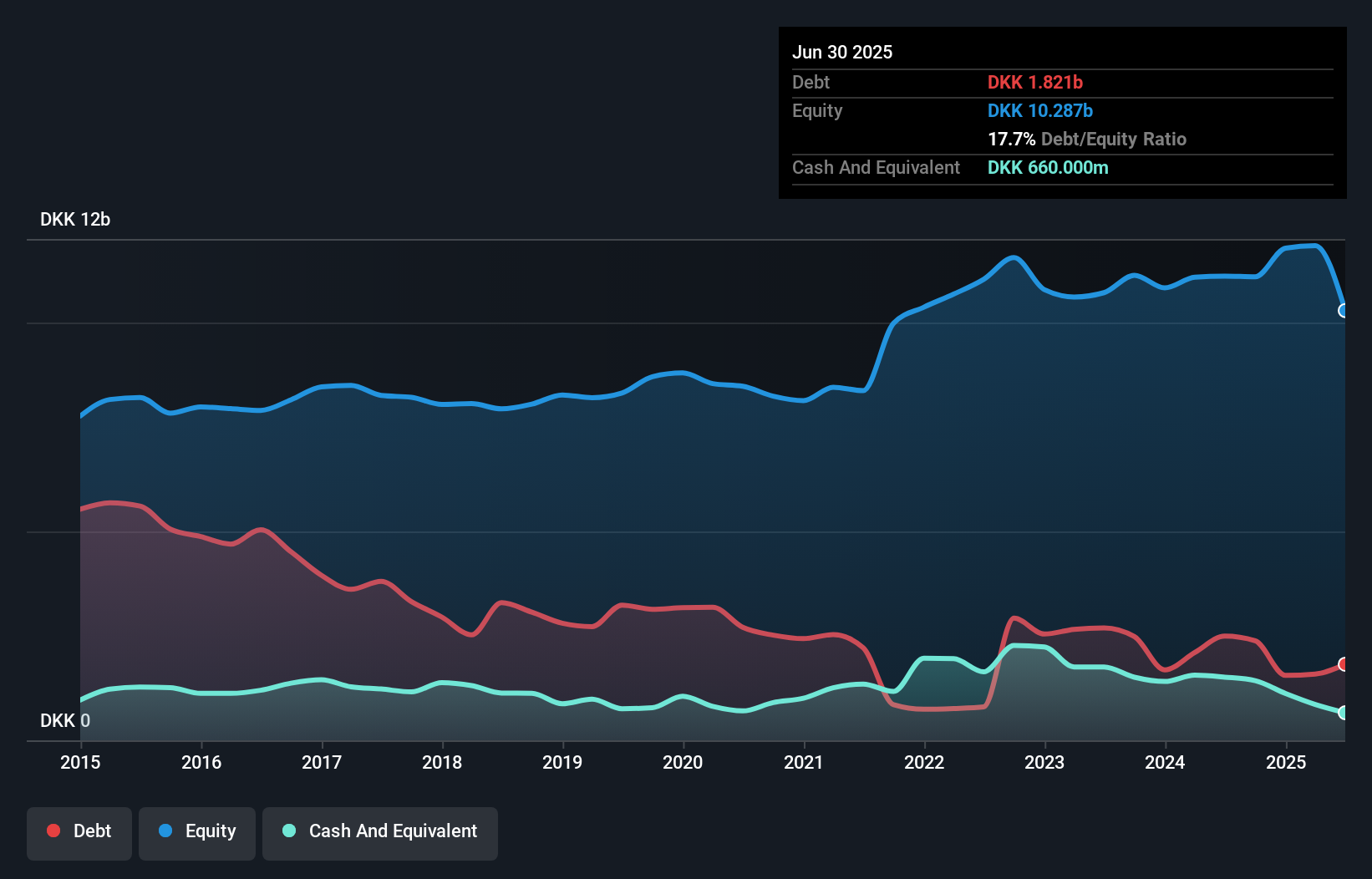The height and width of the screenshot is (879, 1372).
Task: Click the blue Equity legend dot
Action: 166,831
